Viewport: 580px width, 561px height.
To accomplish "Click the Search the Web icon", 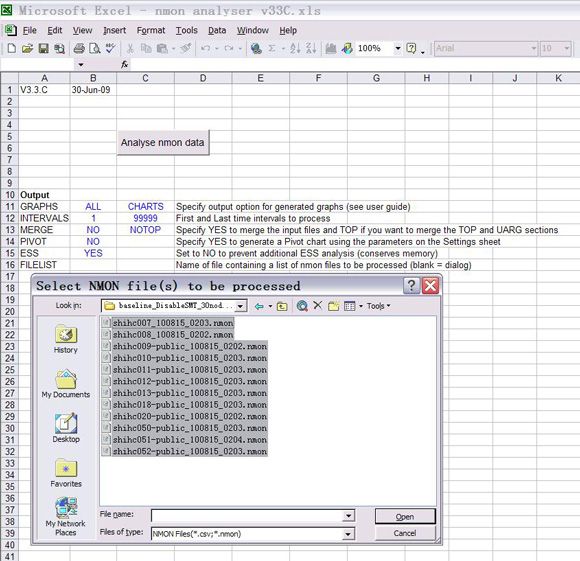I will click(302, 306).
